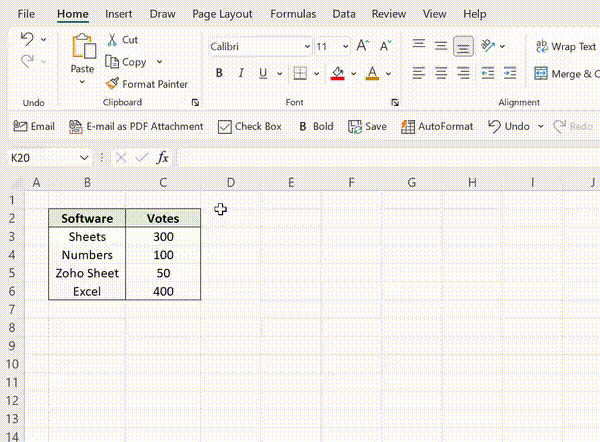Open Undo history dropdown in quick access toolbar
The height and width of the screenshot is (442, 600).
(541, 126)
